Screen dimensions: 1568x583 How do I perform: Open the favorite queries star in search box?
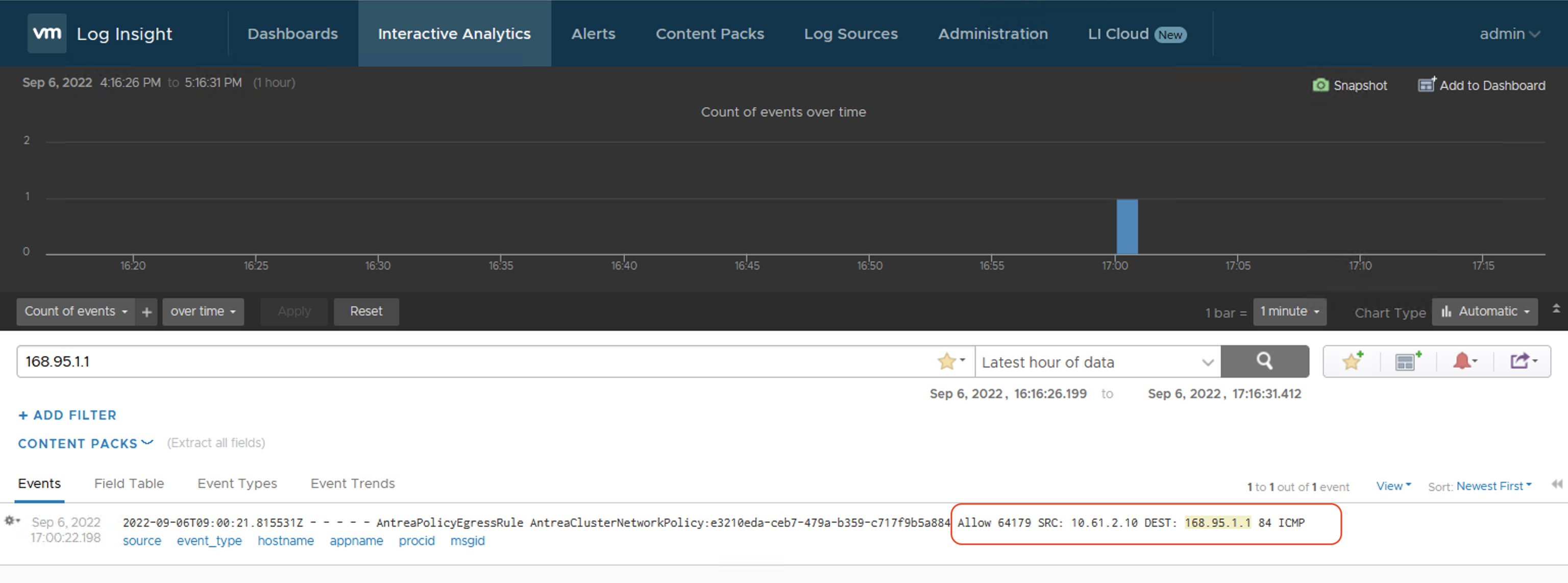[951, 361]
